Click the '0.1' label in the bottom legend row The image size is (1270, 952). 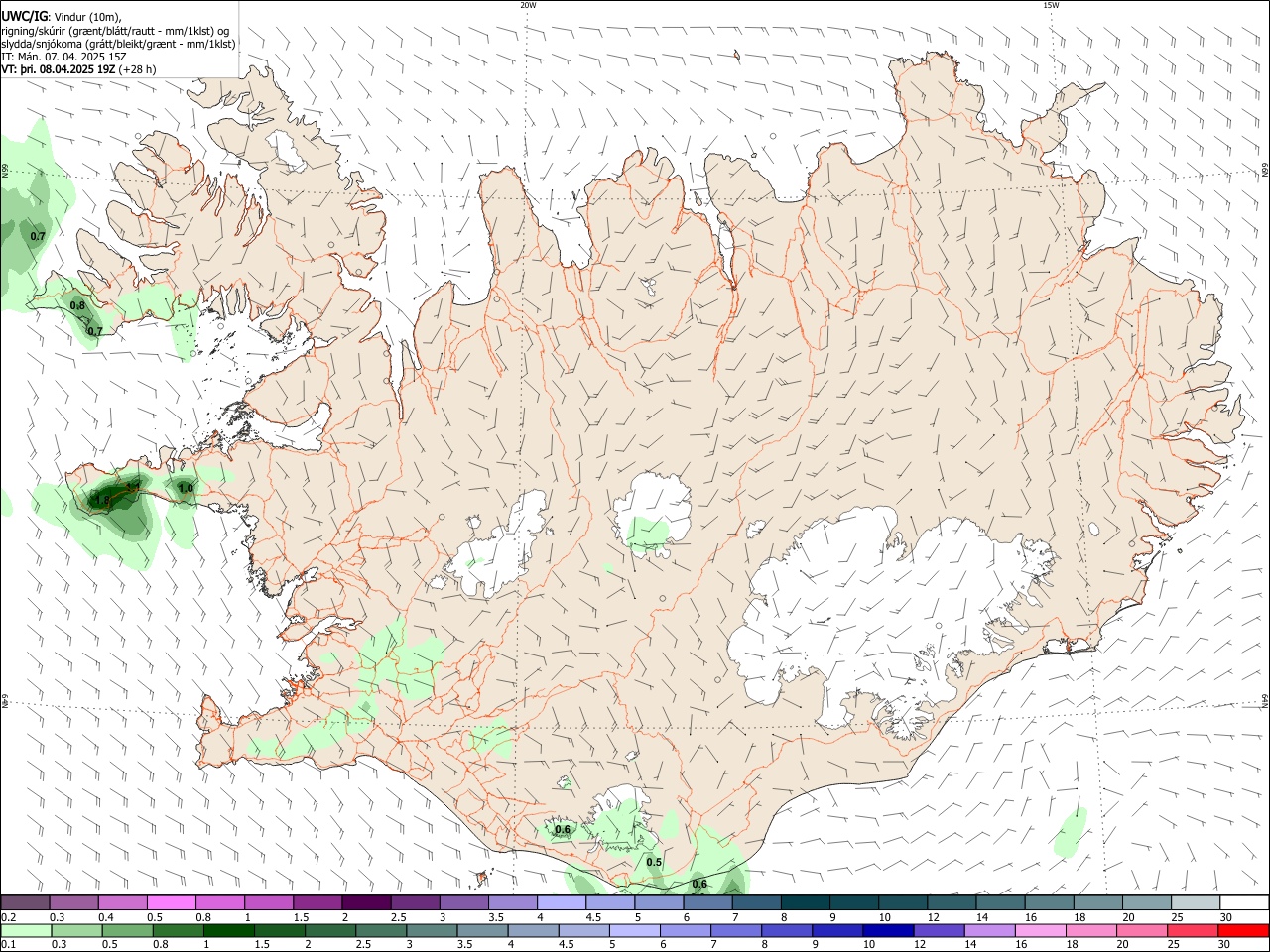(x=8, y=945)
